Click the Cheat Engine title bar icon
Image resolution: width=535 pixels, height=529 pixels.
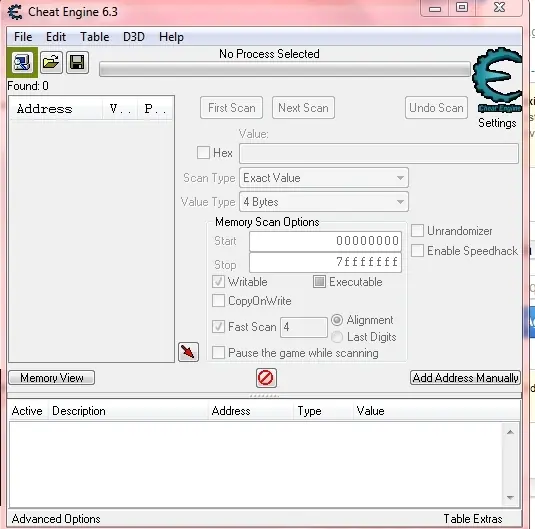click(x=15, y=12)
